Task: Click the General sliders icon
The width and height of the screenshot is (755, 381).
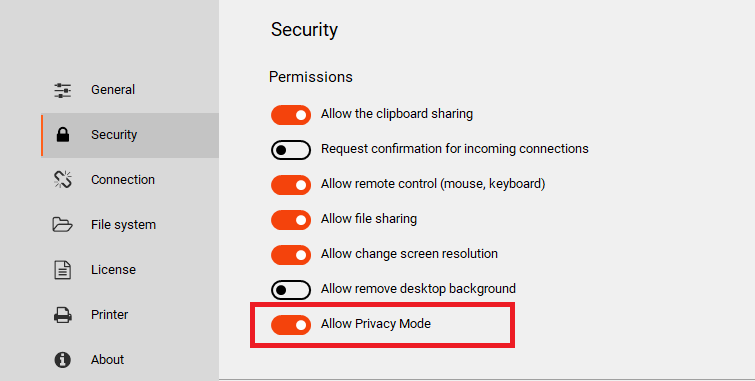Action: click(x=63, y=90)
